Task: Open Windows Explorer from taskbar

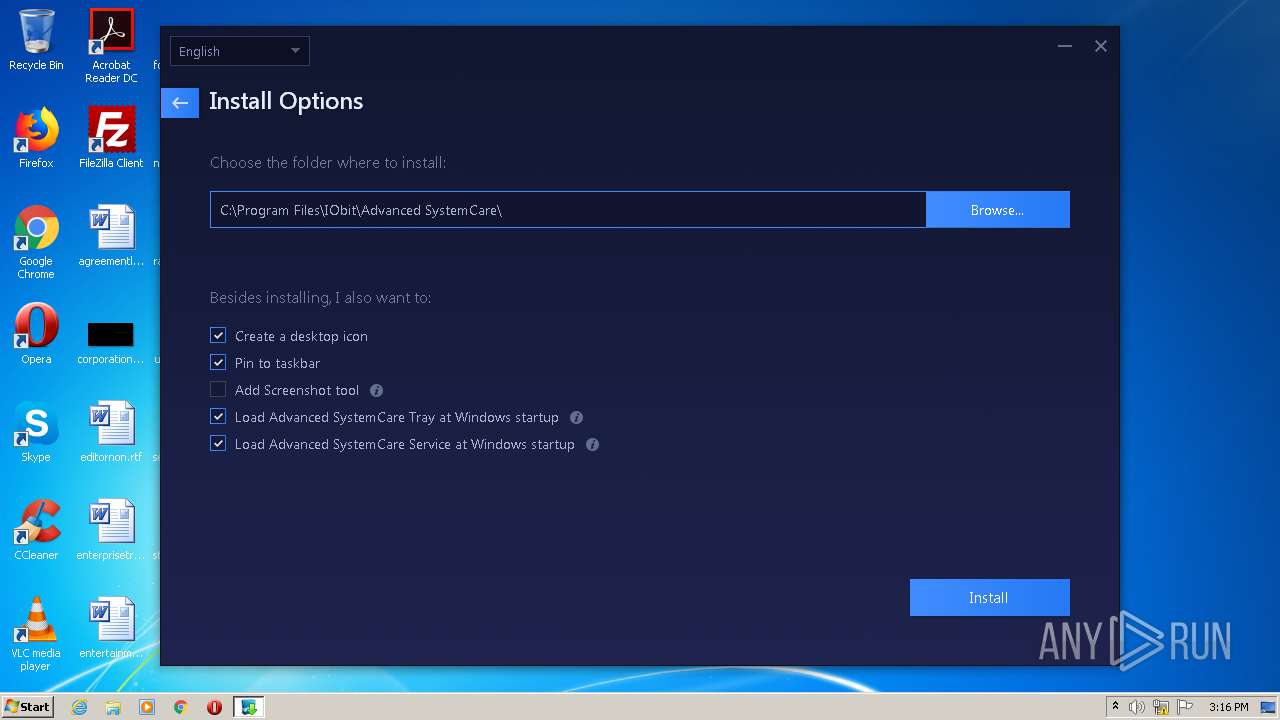Action: [x=113, y=707]
